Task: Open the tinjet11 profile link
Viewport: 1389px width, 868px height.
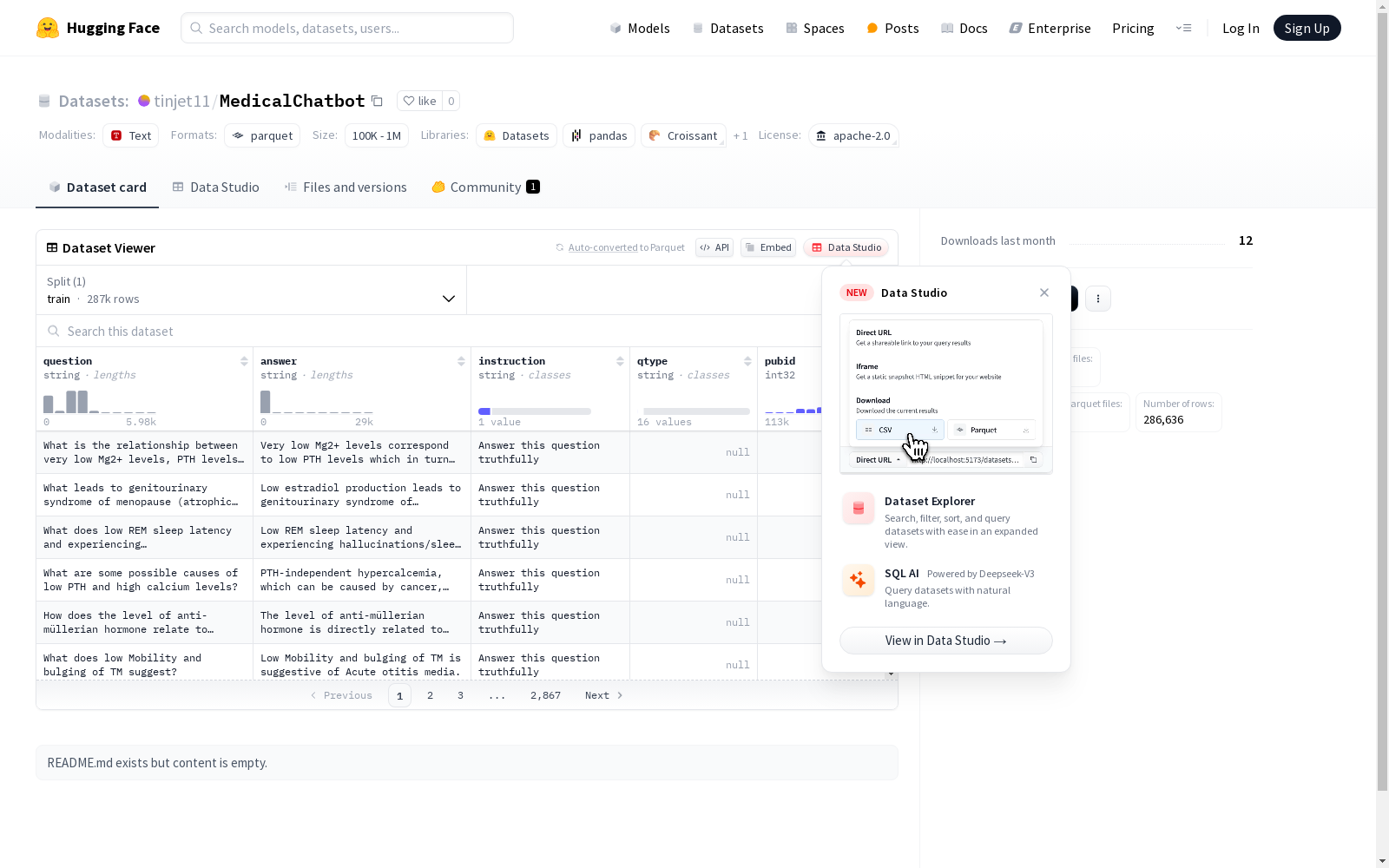Action: [181, 101]
